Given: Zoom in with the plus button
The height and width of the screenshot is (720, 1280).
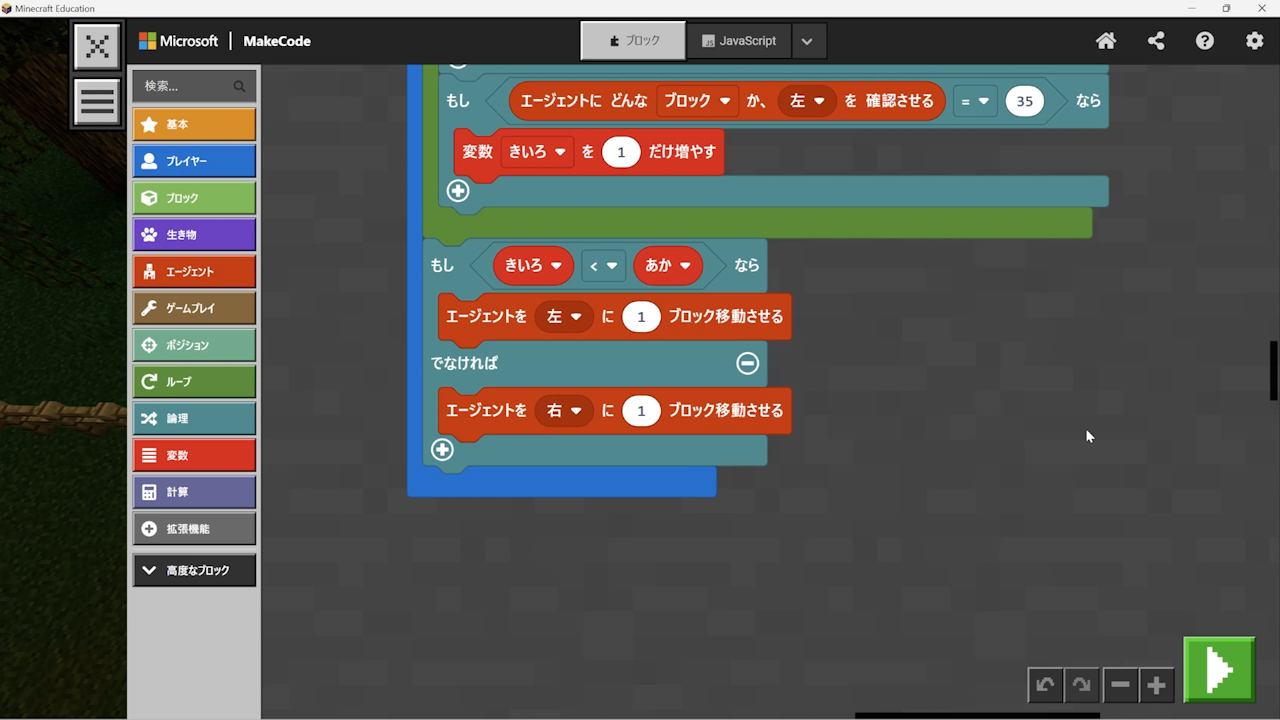Looking at the screenshot, I should coord(1156,685).
